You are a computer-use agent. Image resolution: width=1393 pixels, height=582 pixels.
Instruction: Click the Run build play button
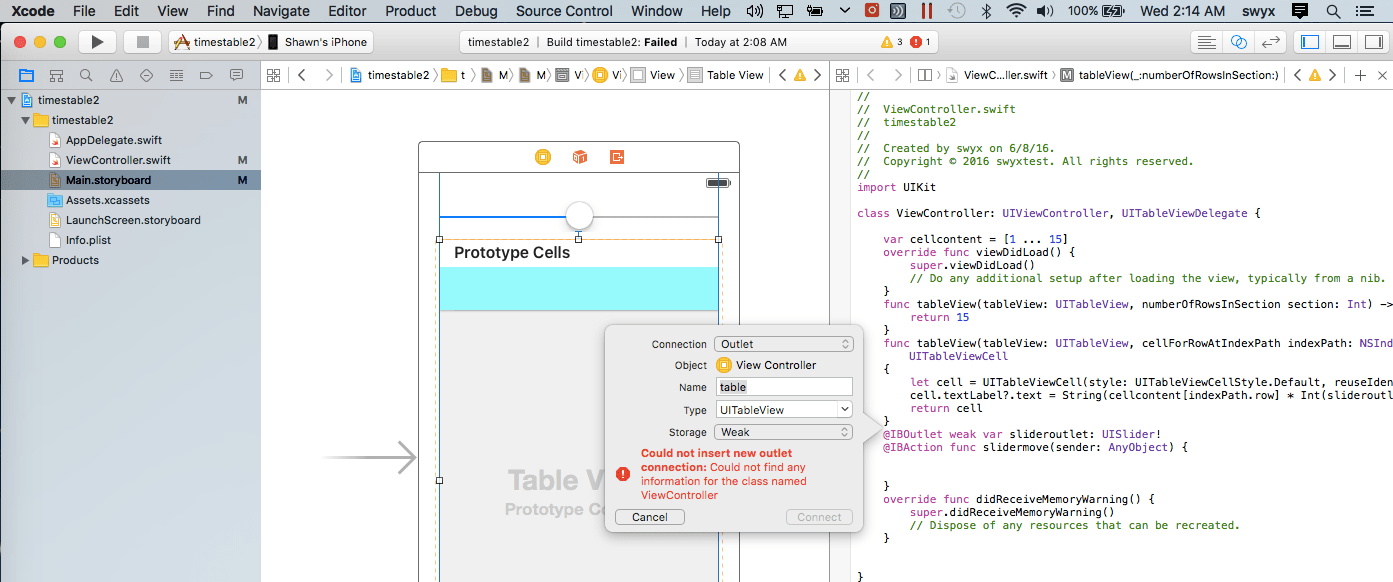[97, 42]
